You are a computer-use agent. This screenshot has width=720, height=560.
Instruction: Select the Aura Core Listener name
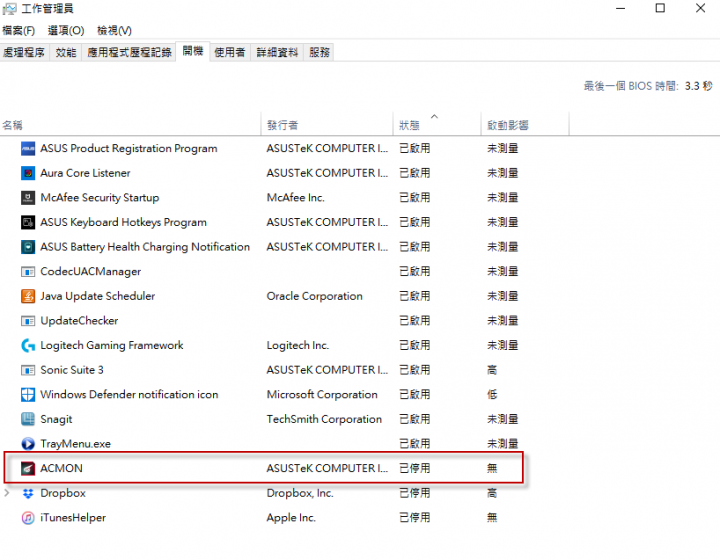tap(85, 173)
